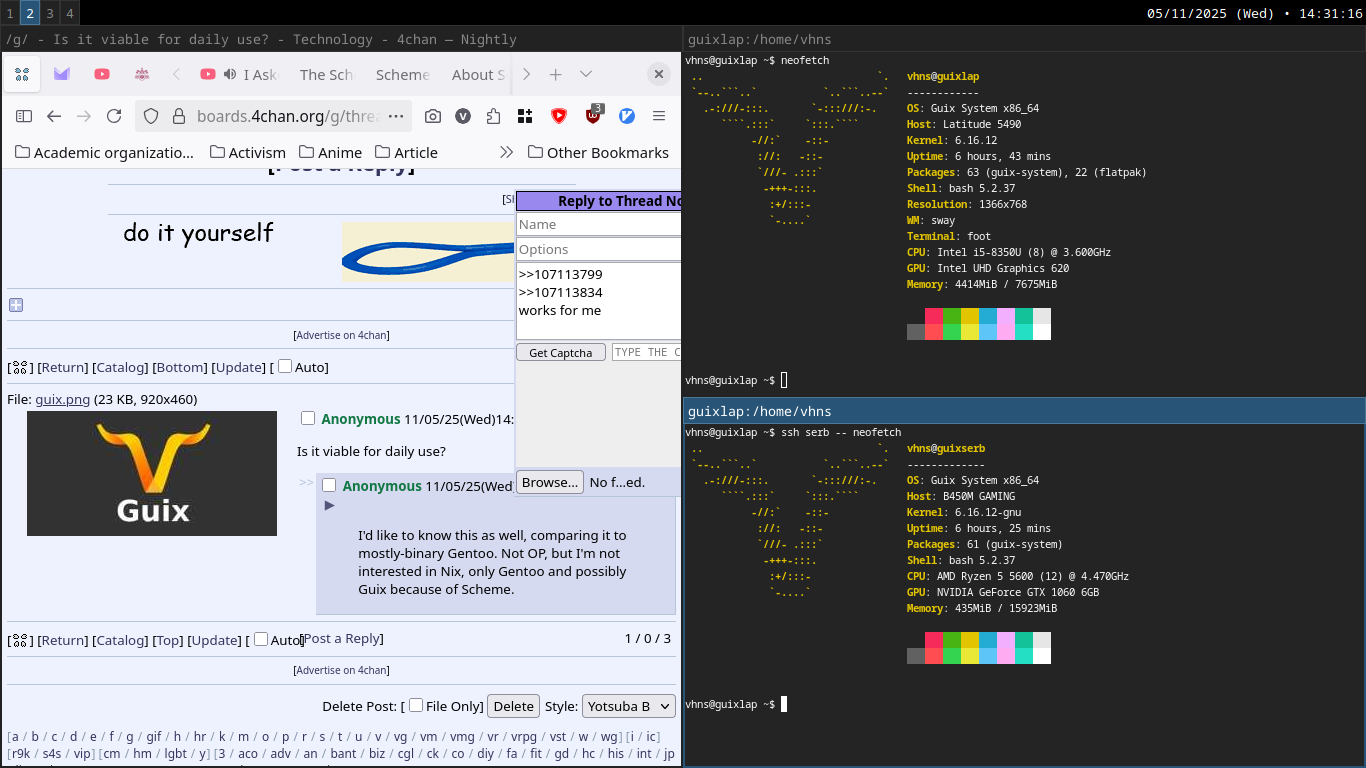Enable the Auto checkbox beside the Top link
This screenshot has height=768, width=1366.
pyautogui.click(x=261, y=639)
